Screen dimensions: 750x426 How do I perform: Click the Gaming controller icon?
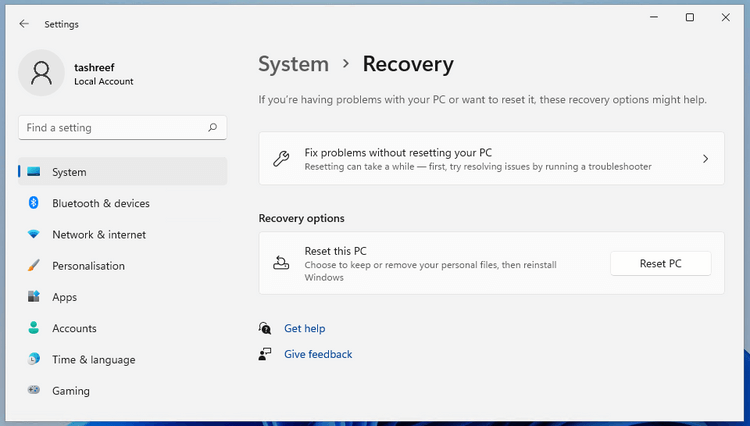(x=34, y=391)
